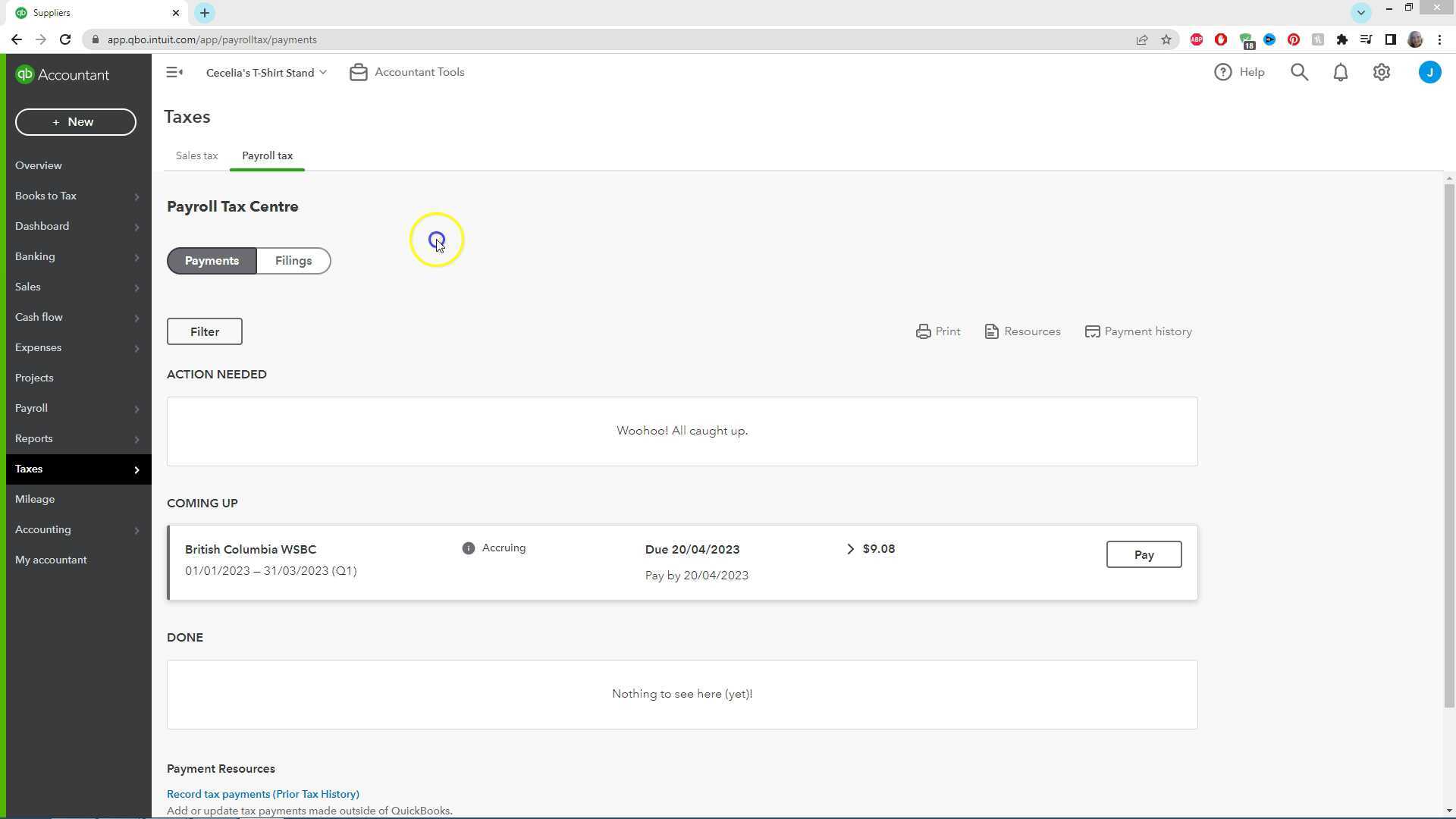Image resolution: width=1456 pixels, height=819 pixels.
Task: Open the user profile avatar J
Action: (x=1429, y=72)
